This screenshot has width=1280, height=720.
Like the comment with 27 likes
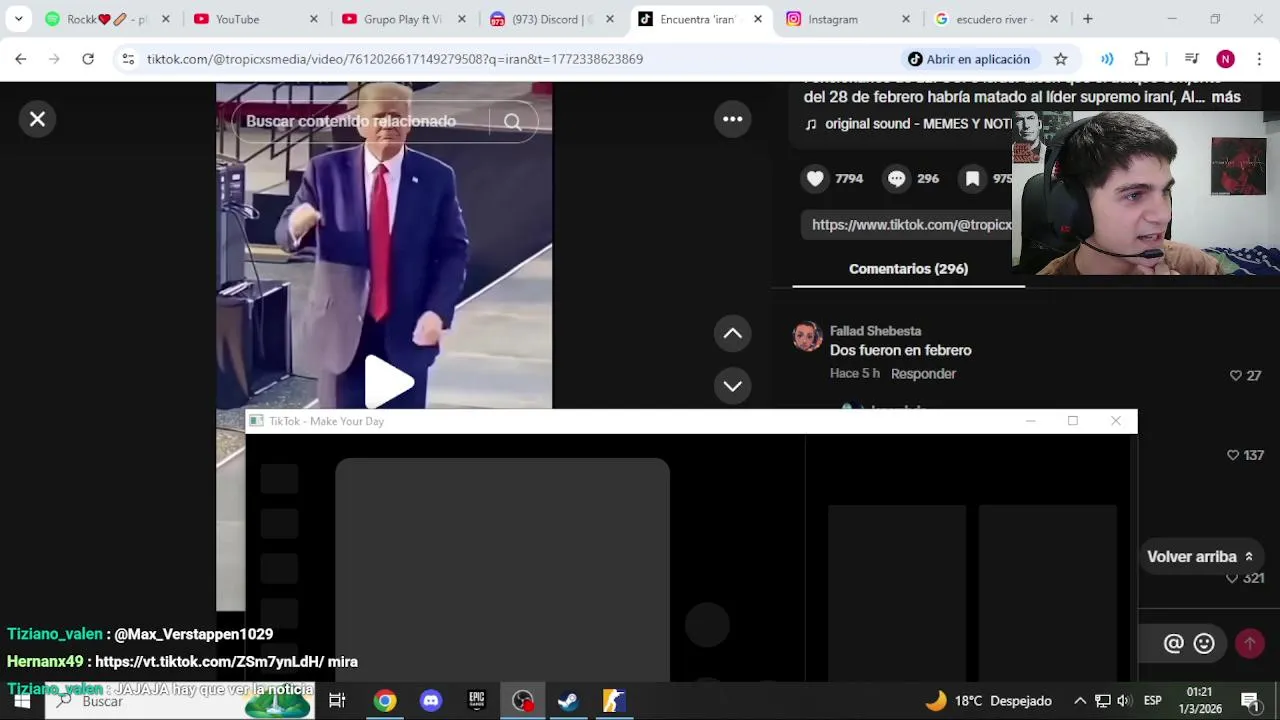coord(1236,375)
